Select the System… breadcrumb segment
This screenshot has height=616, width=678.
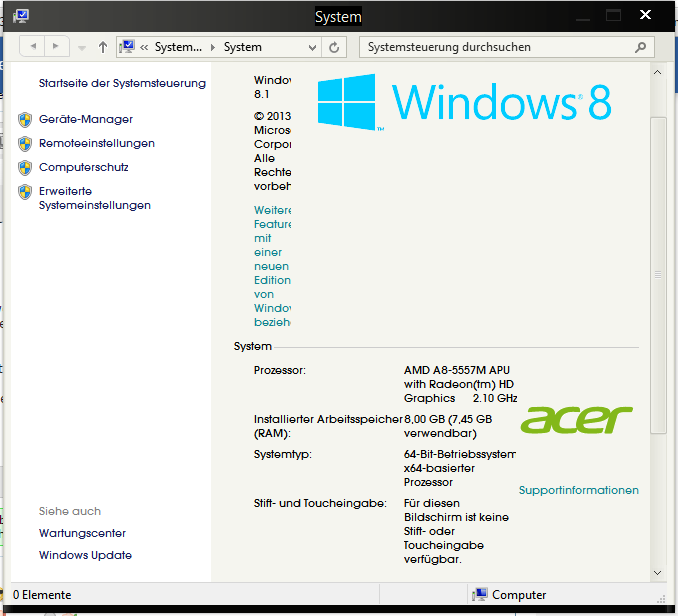pos(178,47)
